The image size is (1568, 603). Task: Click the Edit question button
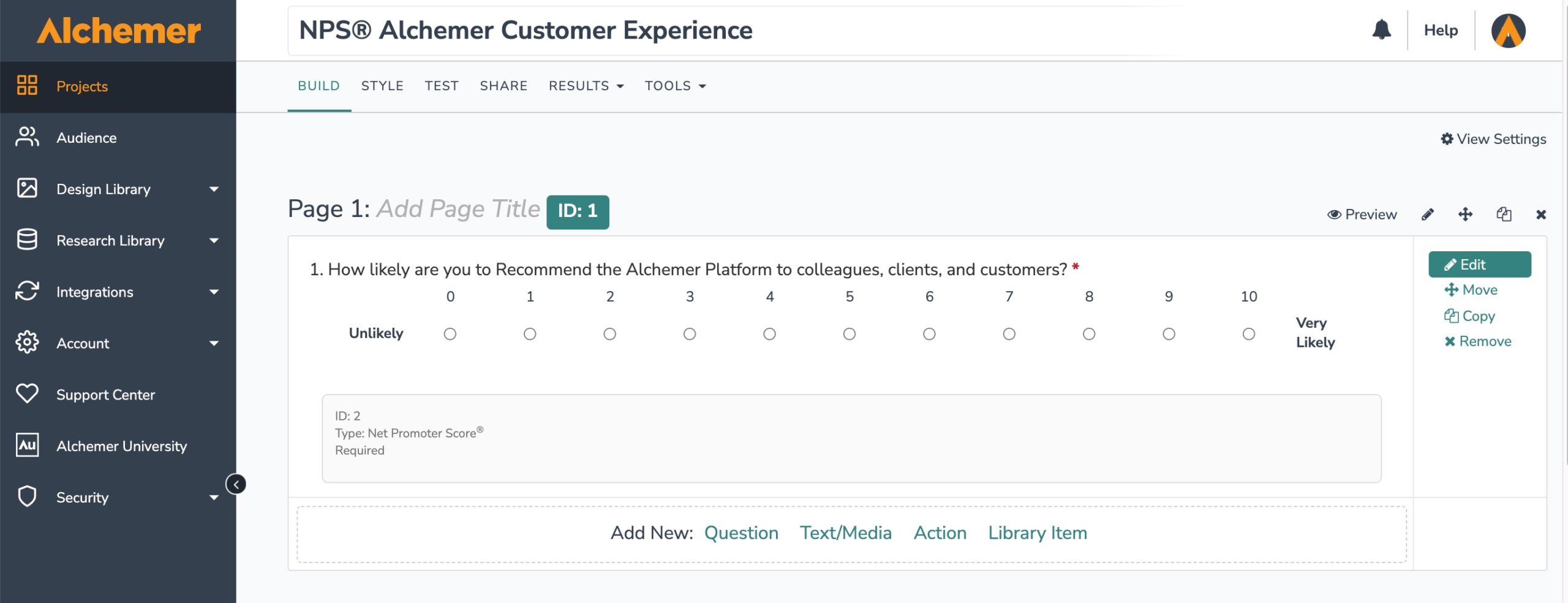pos(1479,265)
